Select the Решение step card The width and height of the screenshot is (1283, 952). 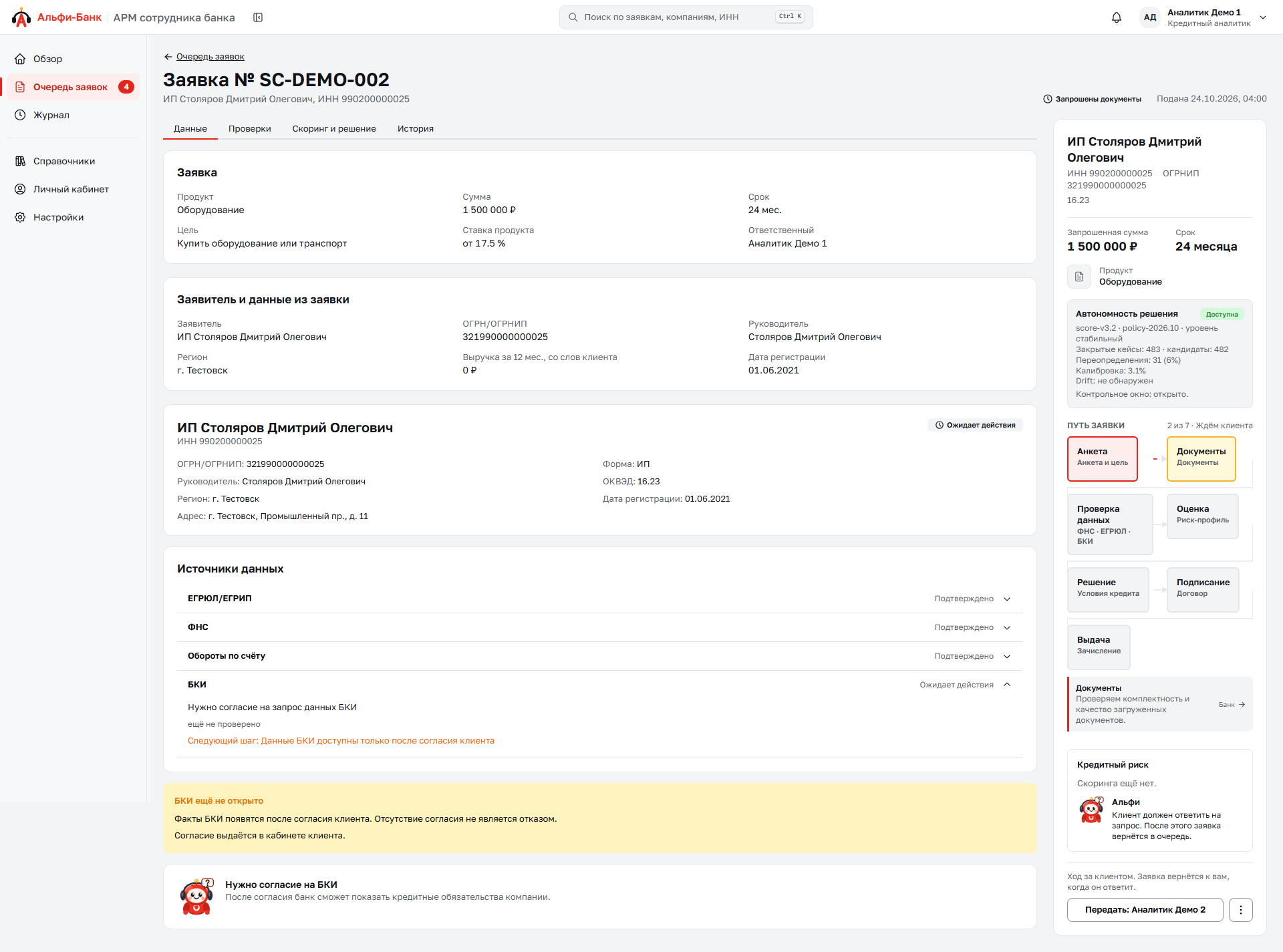click(x=1108, y=589)
